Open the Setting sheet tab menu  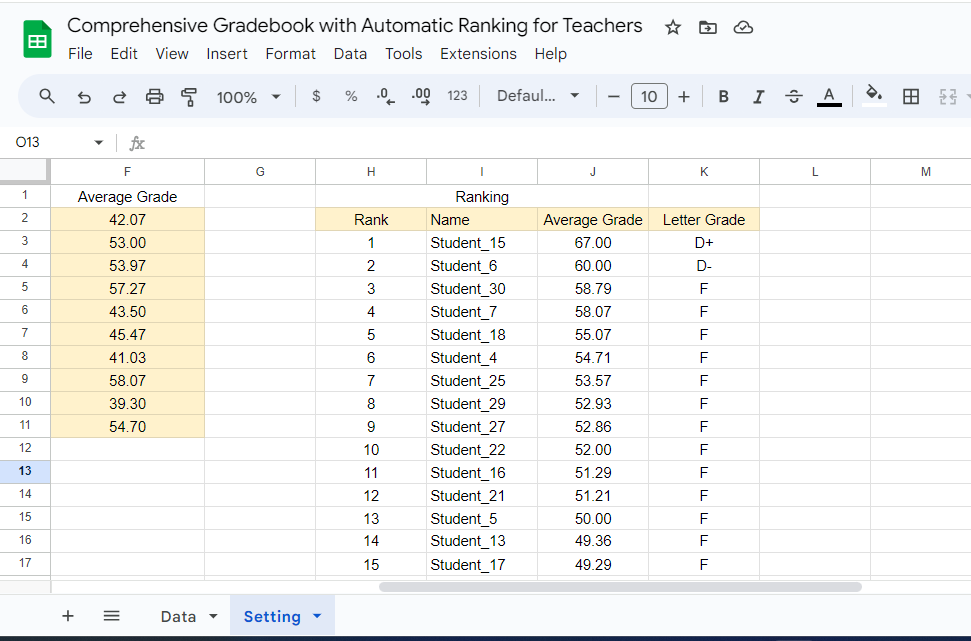317,616
